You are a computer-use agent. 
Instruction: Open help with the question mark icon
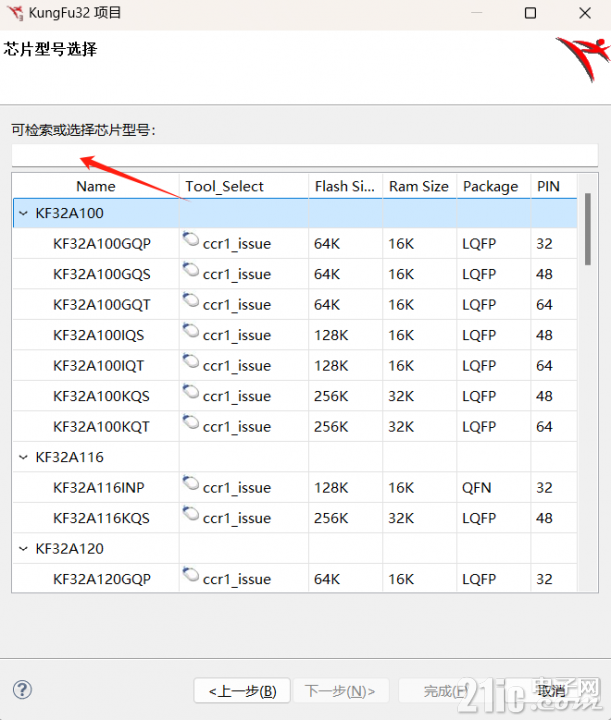click(22, 690)
